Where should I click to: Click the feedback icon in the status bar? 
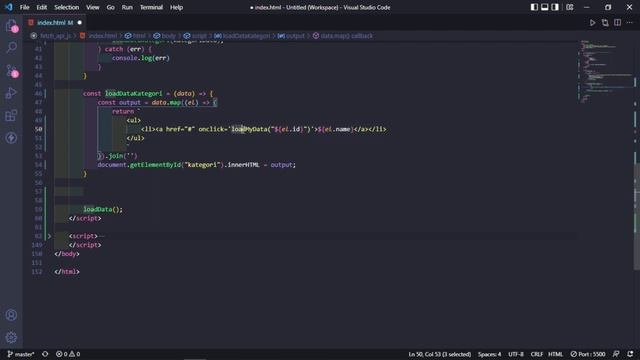coord(616,354)
